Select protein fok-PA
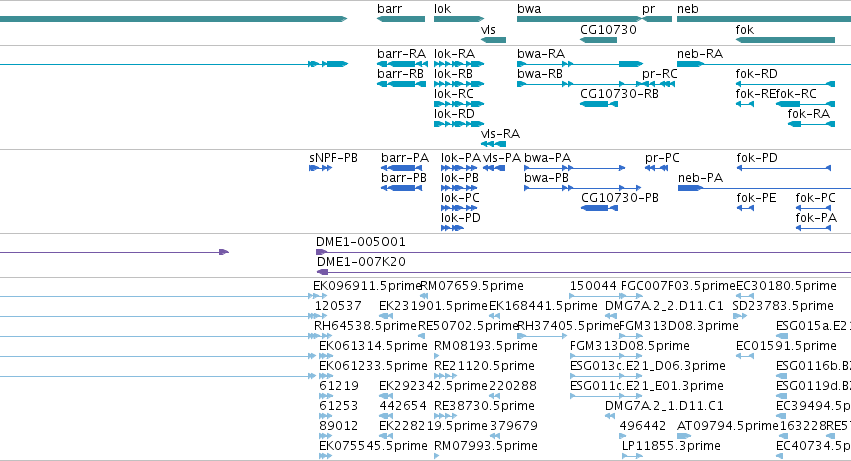 pyautogui.click(x=813, y=228)
